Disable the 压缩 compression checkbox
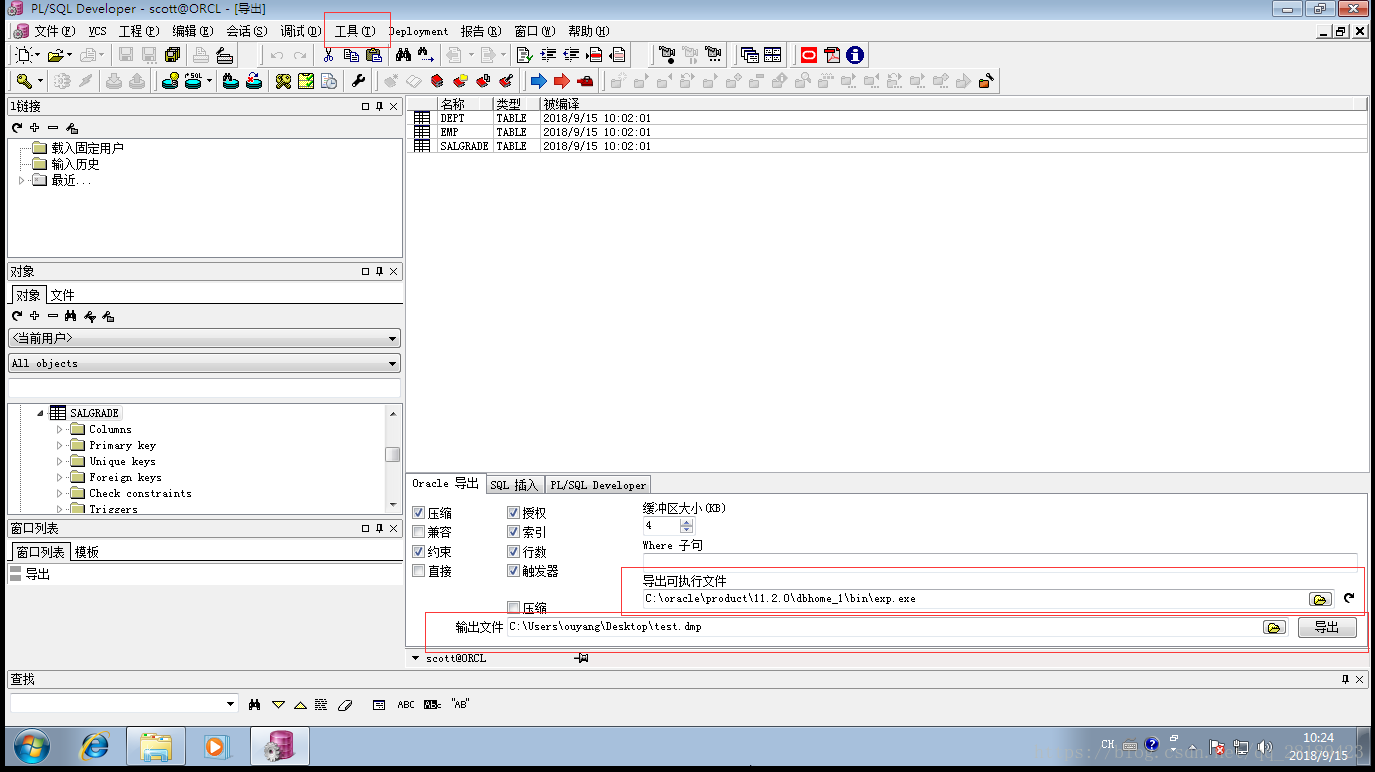 pos(418,512)
